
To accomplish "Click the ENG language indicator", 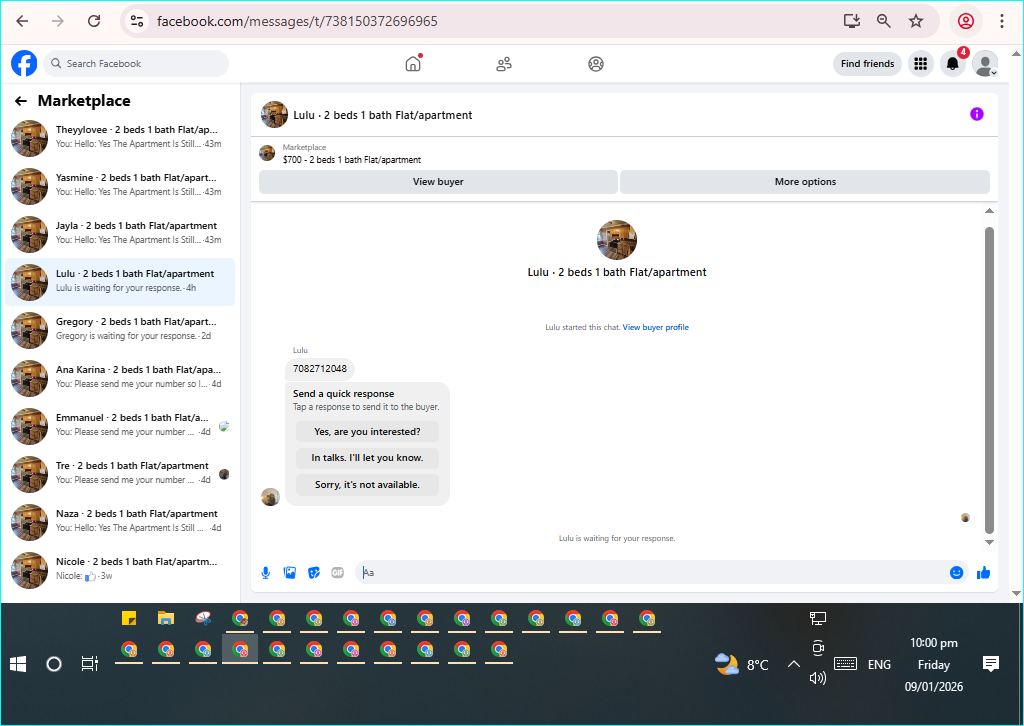I will click(879, 665).
